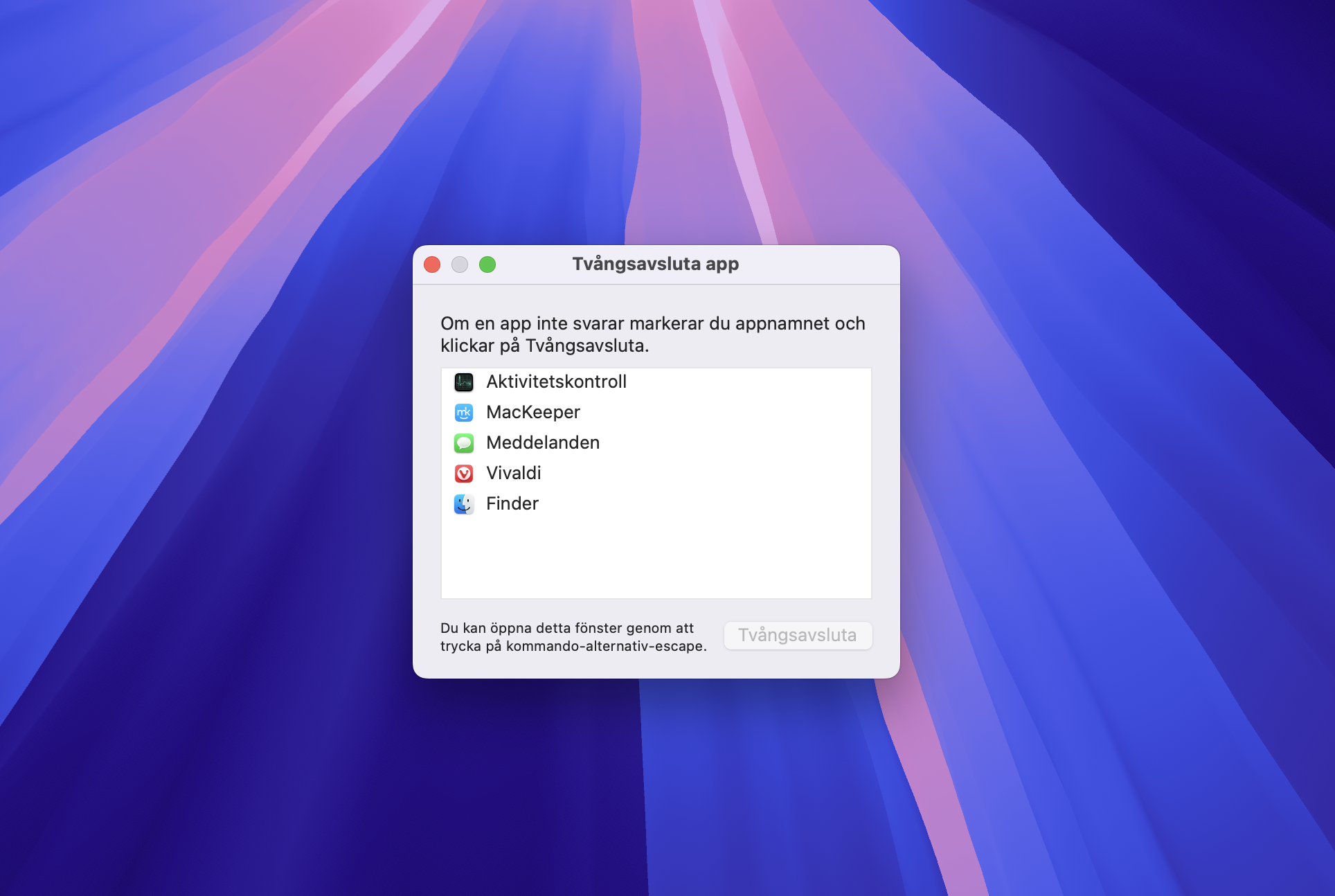The image size is (1335, 896).
Task: Click the Finder face icon
Action: [464, 504]
